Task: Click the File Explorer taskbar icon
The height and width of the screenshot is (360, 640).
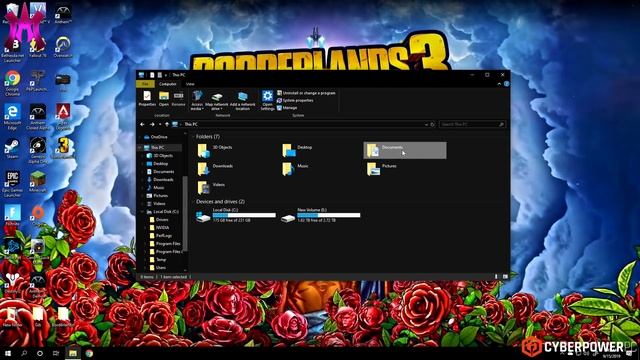Action: pos(73,353)
